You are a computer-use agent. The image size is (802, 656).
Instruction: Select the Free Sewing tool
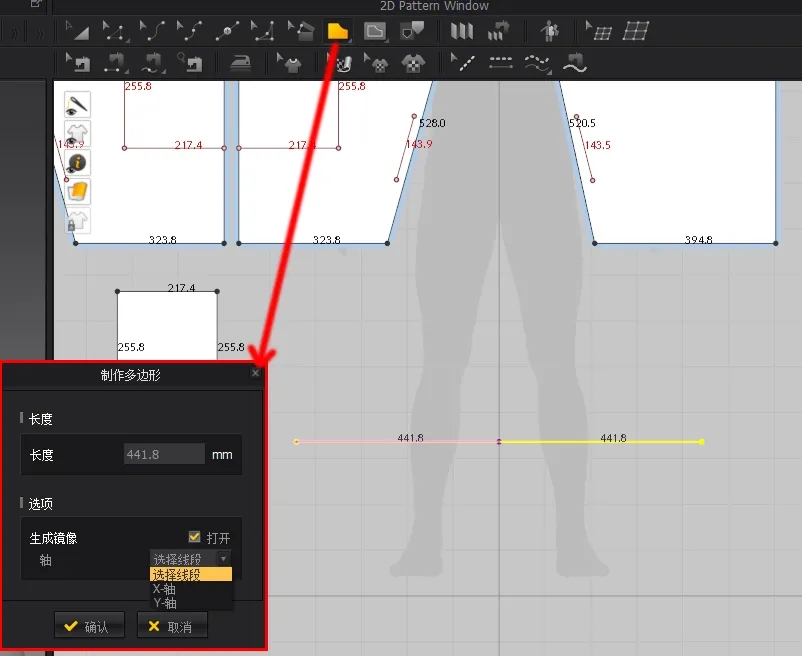[x=152, y=63]
